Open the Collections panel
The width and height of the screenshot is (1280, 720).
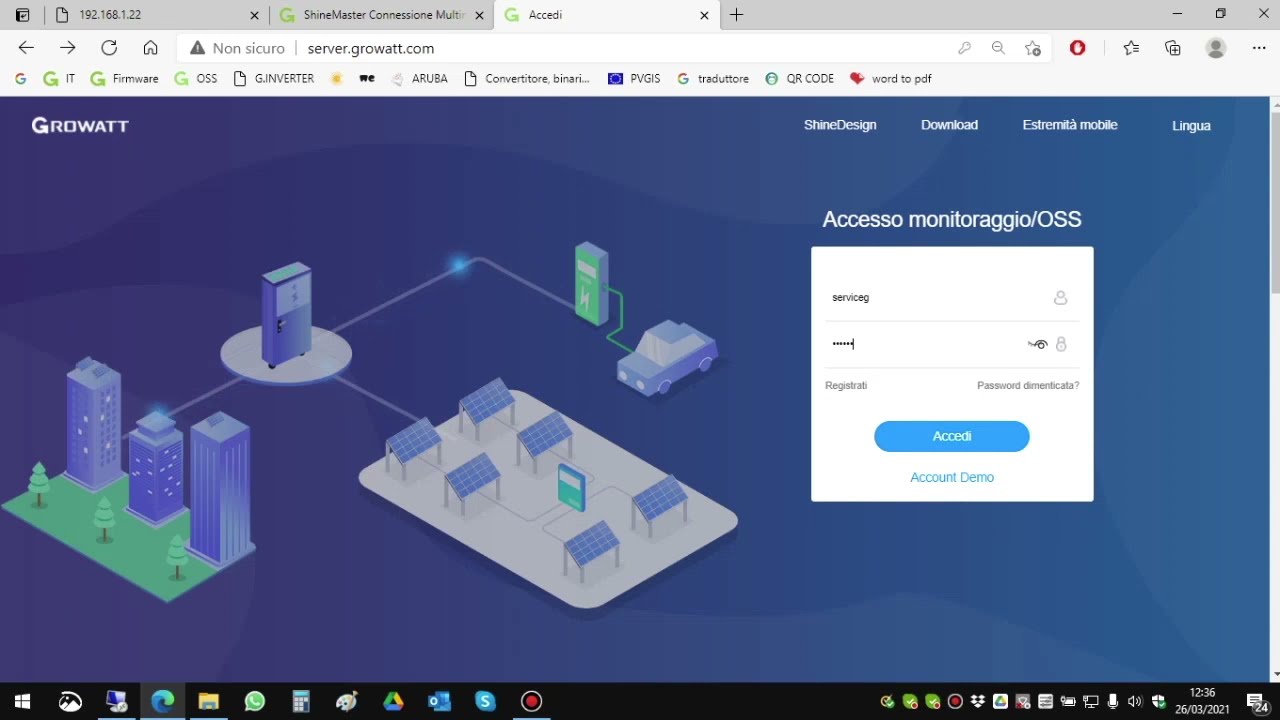click(1173, 48)
